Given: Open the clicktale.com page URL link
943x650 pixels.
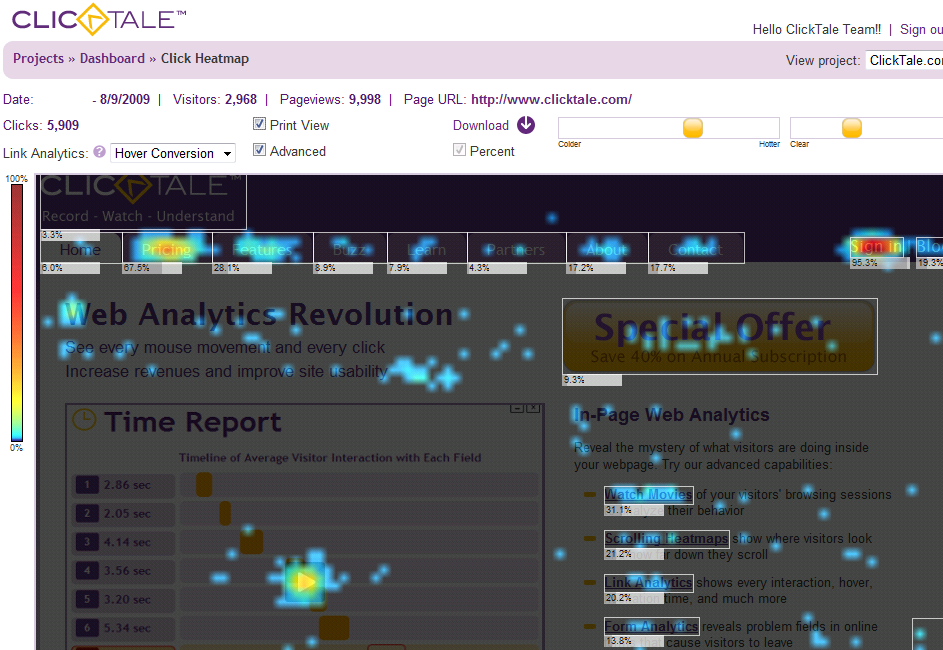Looking at the screenshot, I should click(551, 100).
